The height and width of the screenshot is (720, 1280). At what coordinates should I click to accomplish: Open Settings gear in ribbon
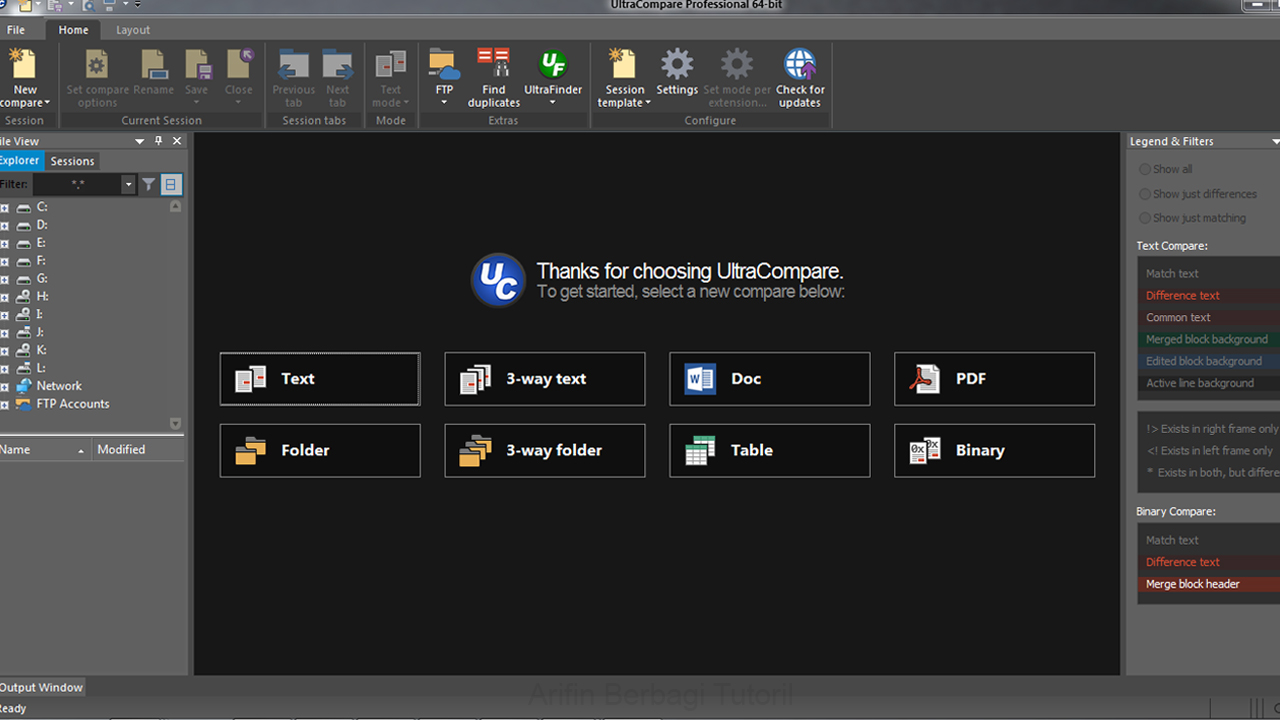click(x=677, y=66)
